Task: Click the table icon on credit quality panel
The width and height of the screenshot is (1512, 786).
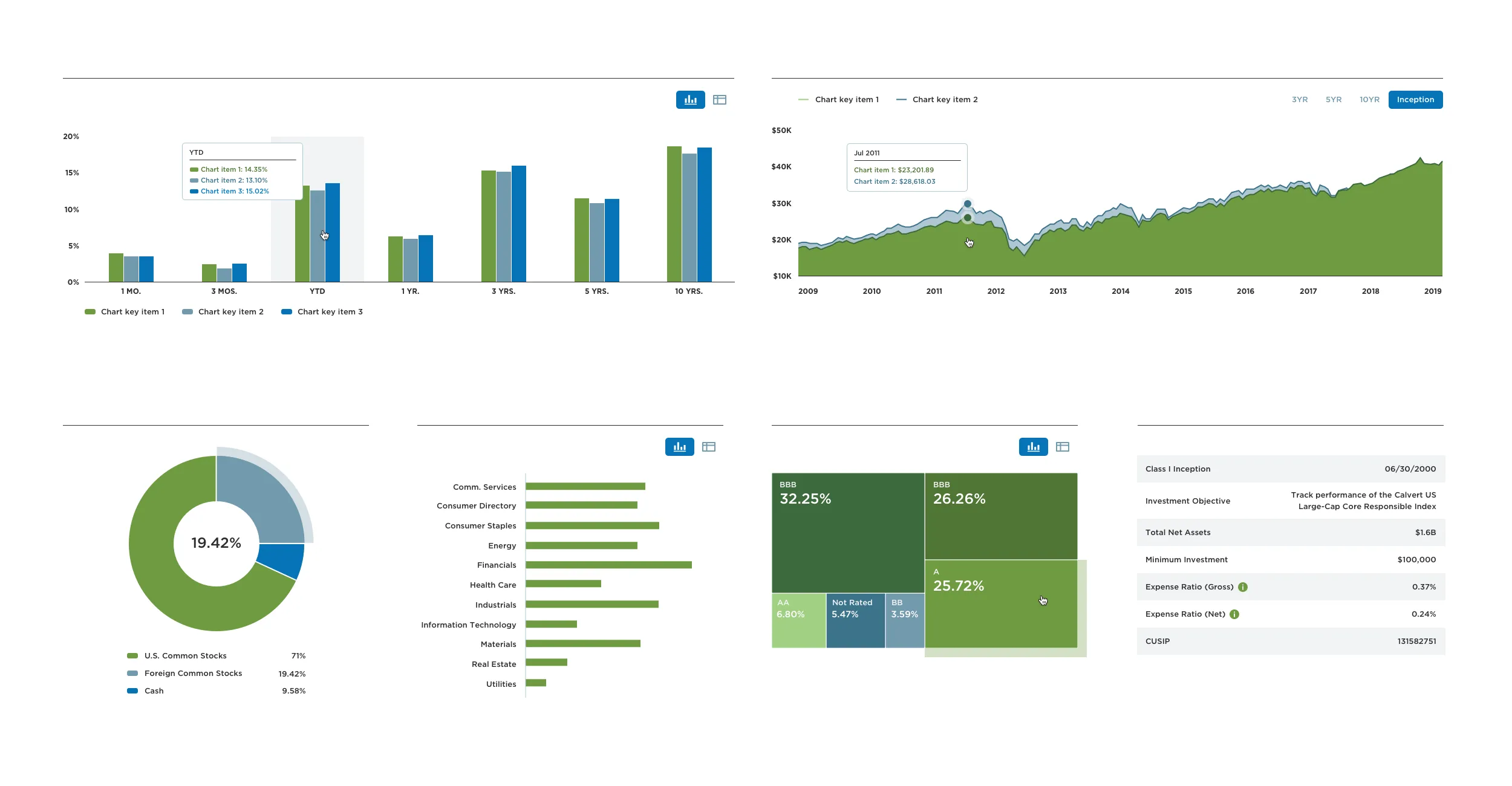Action: click(x=1063, y=446)
